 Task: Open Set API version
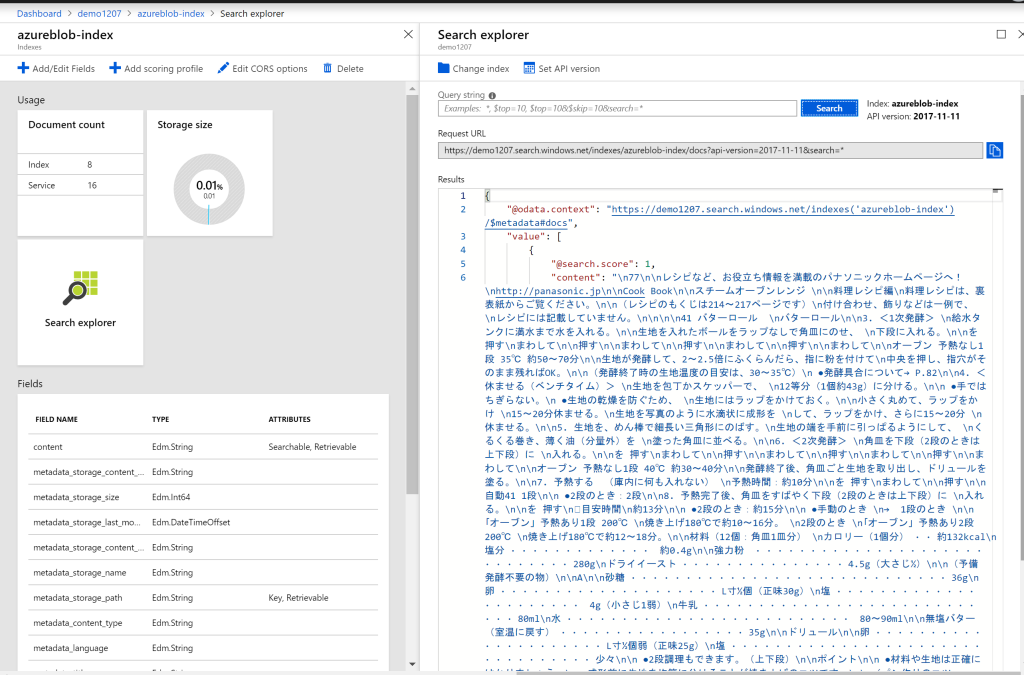click(x=562, y=69)
